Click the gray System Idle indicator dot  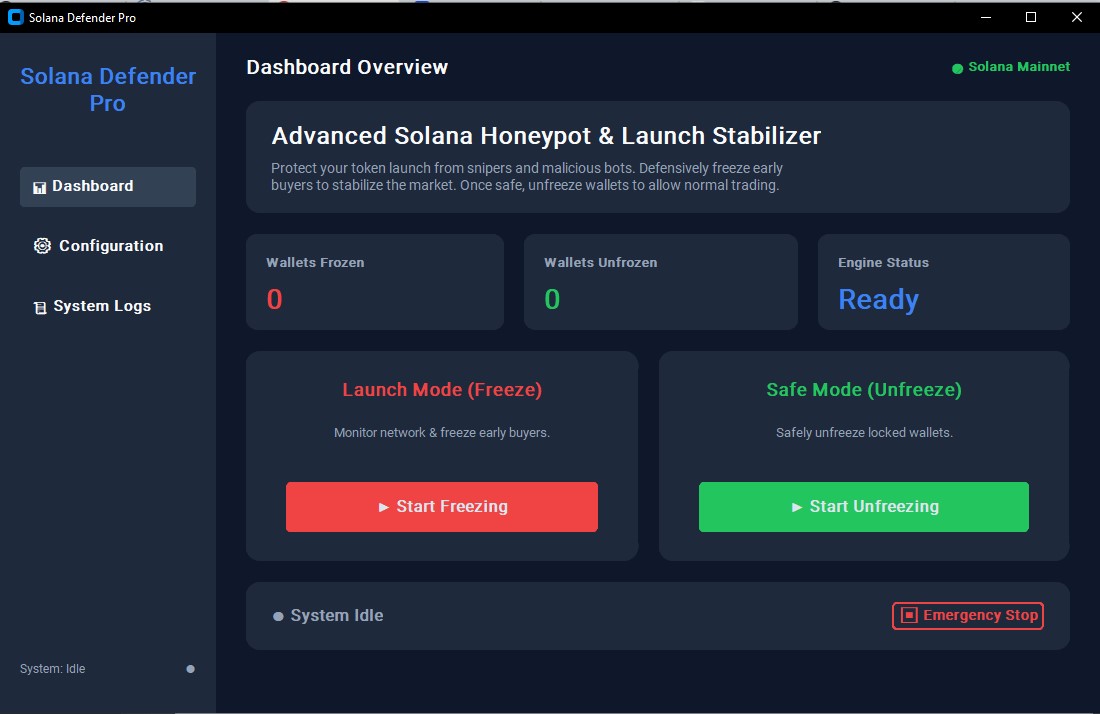coord(277,615)
